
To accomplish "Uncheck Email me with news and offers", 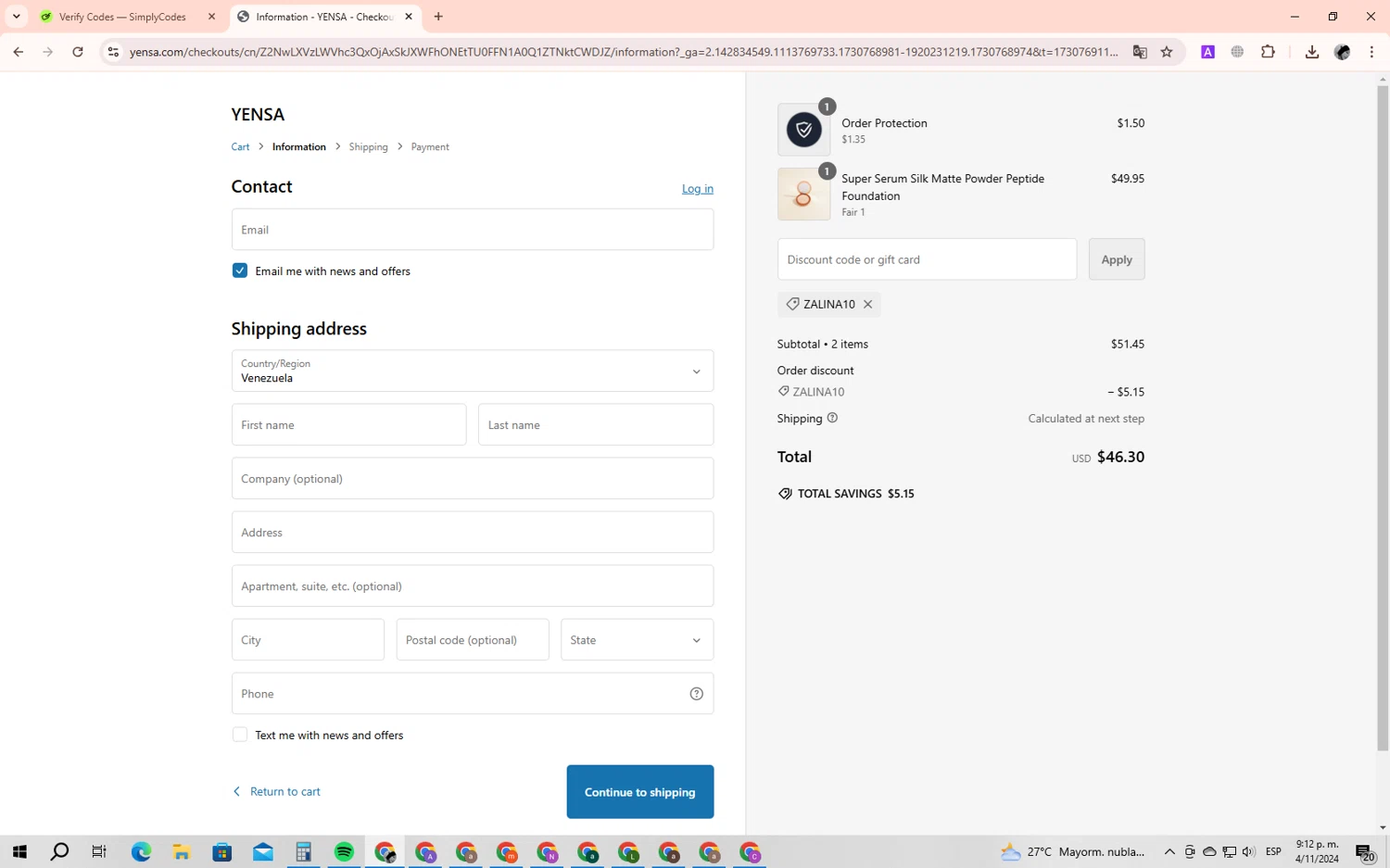I will click(x=240, y=270).
